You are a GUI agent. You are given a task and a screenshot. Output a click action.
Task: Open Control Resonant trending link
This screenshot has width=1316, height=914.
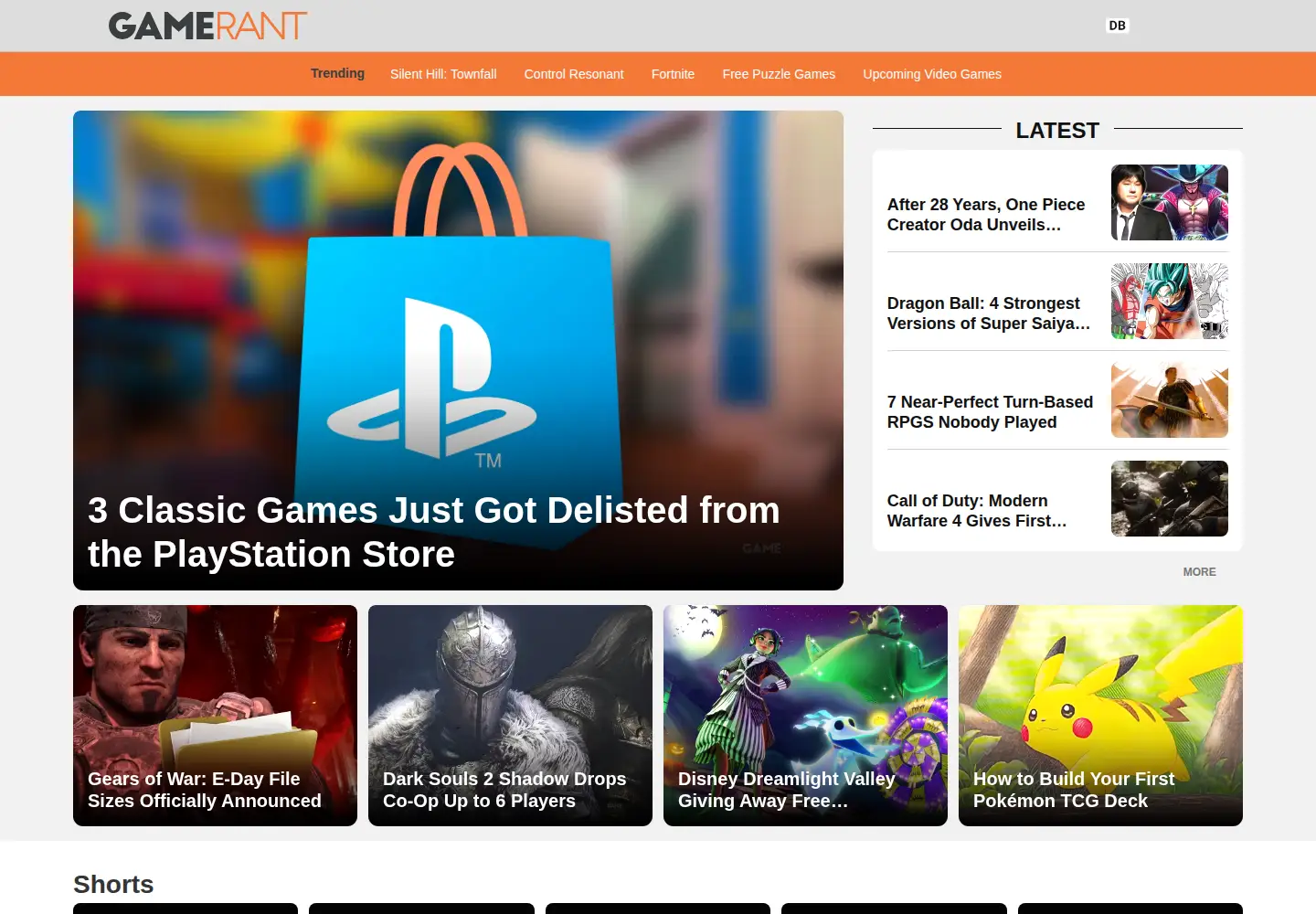574,74
